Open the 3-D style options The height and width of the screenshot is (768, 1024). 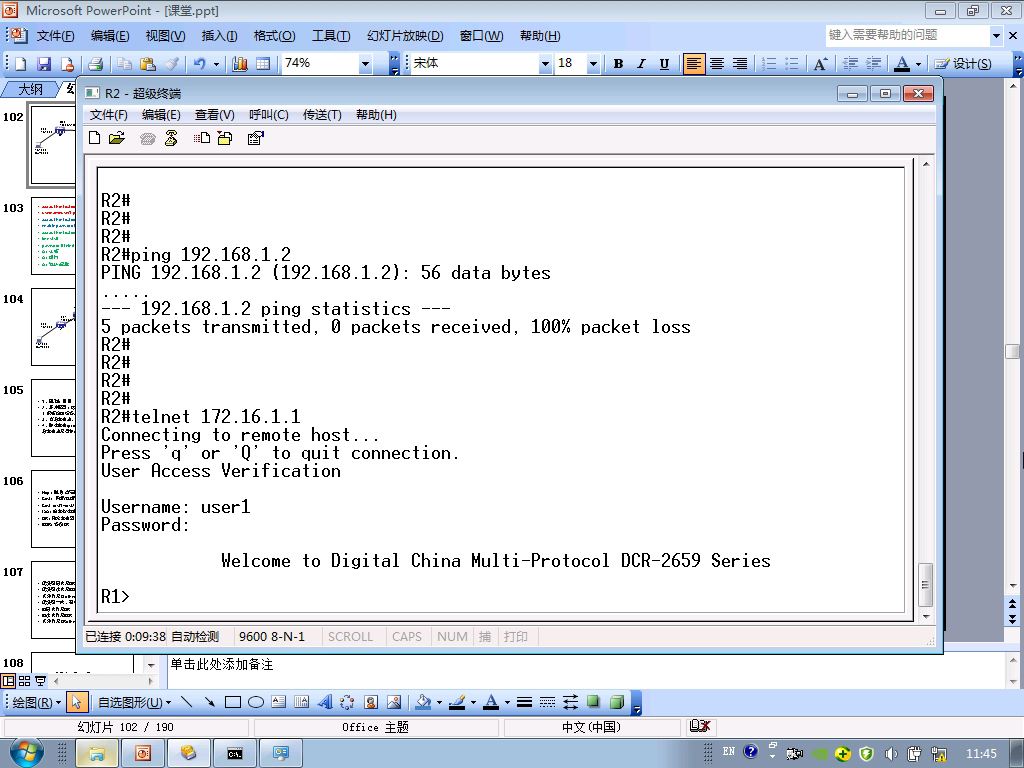pos(616,702)
